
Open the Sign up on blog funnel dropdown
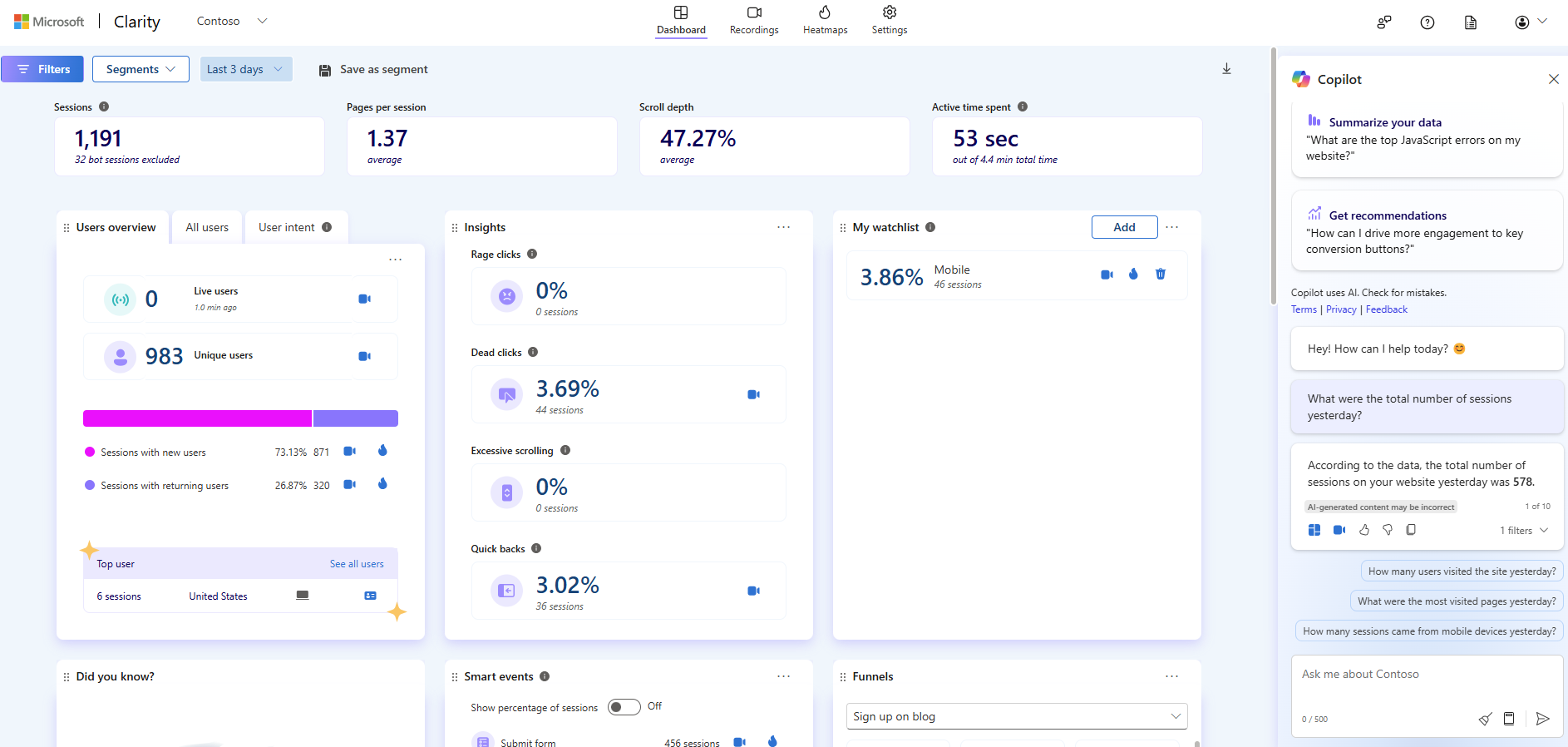pyautogui.click(x=1017, y=716)
